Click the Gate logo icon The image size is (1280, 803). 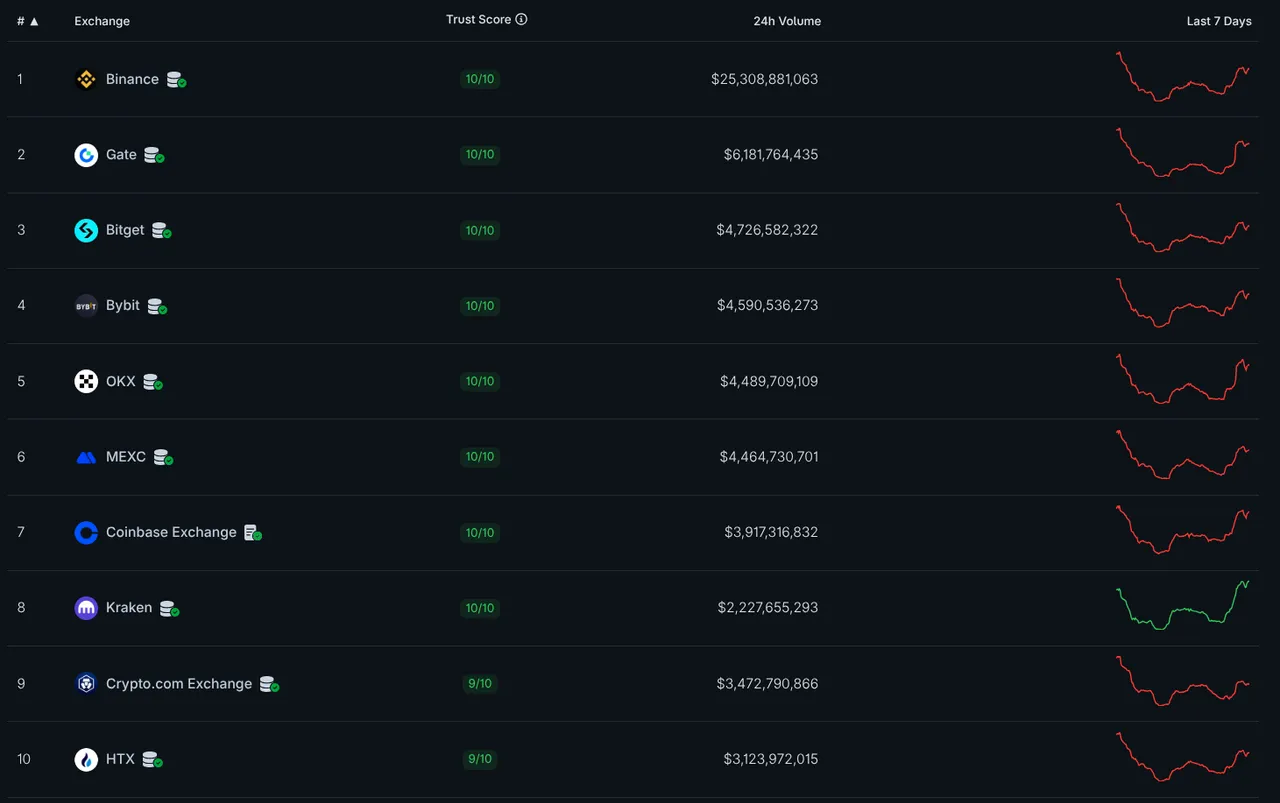coord(86,155)
